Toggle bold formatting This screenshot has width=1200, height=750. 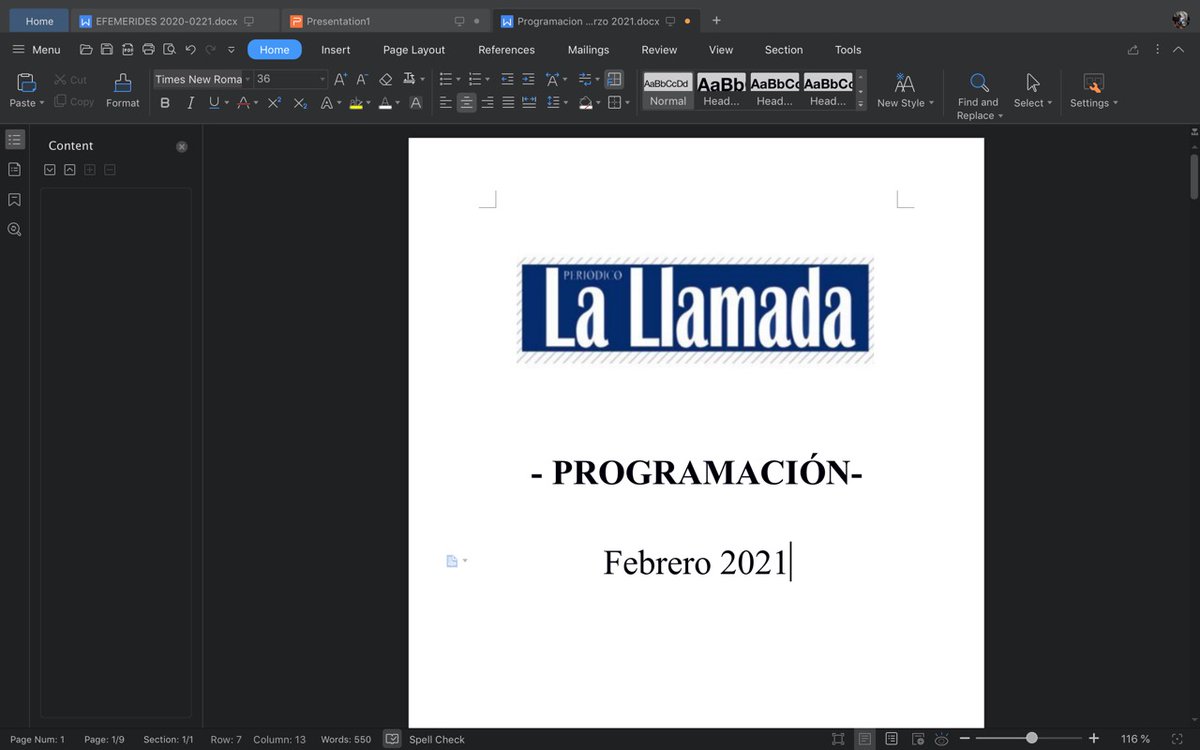click(165, 103)
